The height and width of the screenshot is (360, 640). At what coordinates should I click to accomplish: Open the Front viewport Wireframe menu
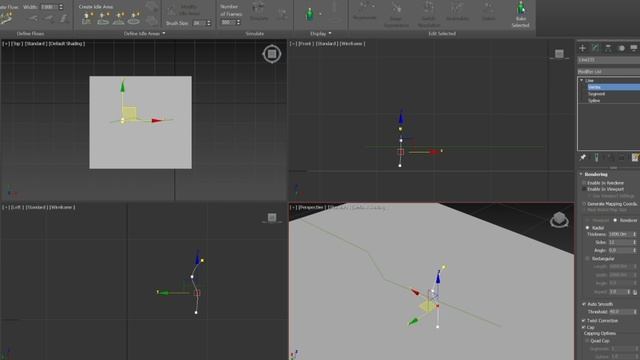pos(352,43)
